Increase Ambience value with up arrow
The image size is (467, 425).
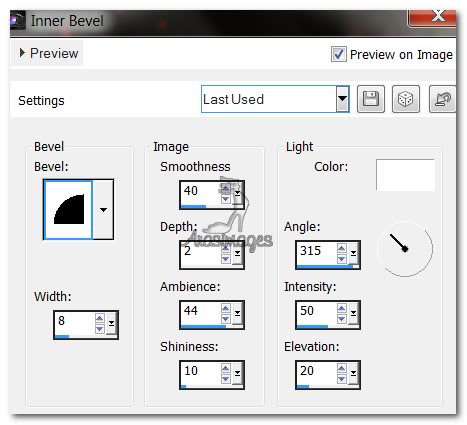pyautogui.click(x=226, y=308)
